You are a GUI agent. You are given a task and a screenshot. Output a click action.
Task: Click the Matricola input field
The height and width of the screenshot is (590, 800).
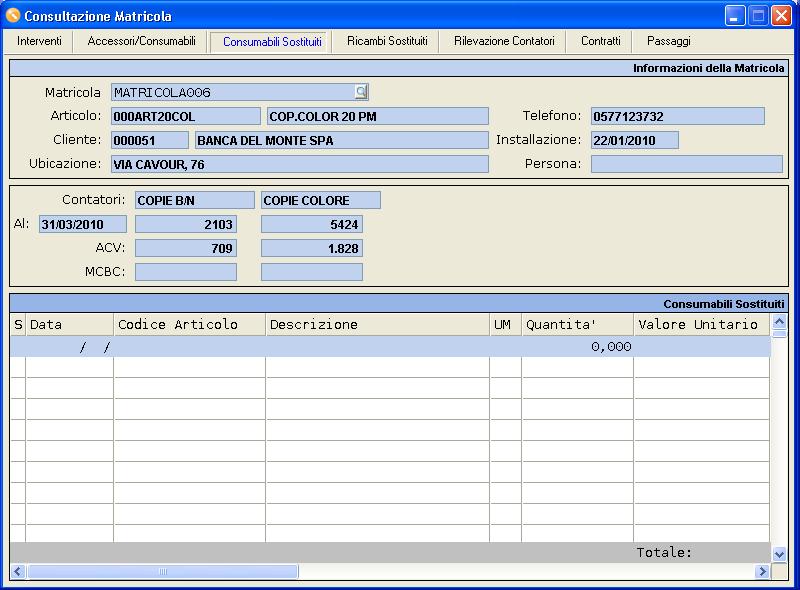232,92
